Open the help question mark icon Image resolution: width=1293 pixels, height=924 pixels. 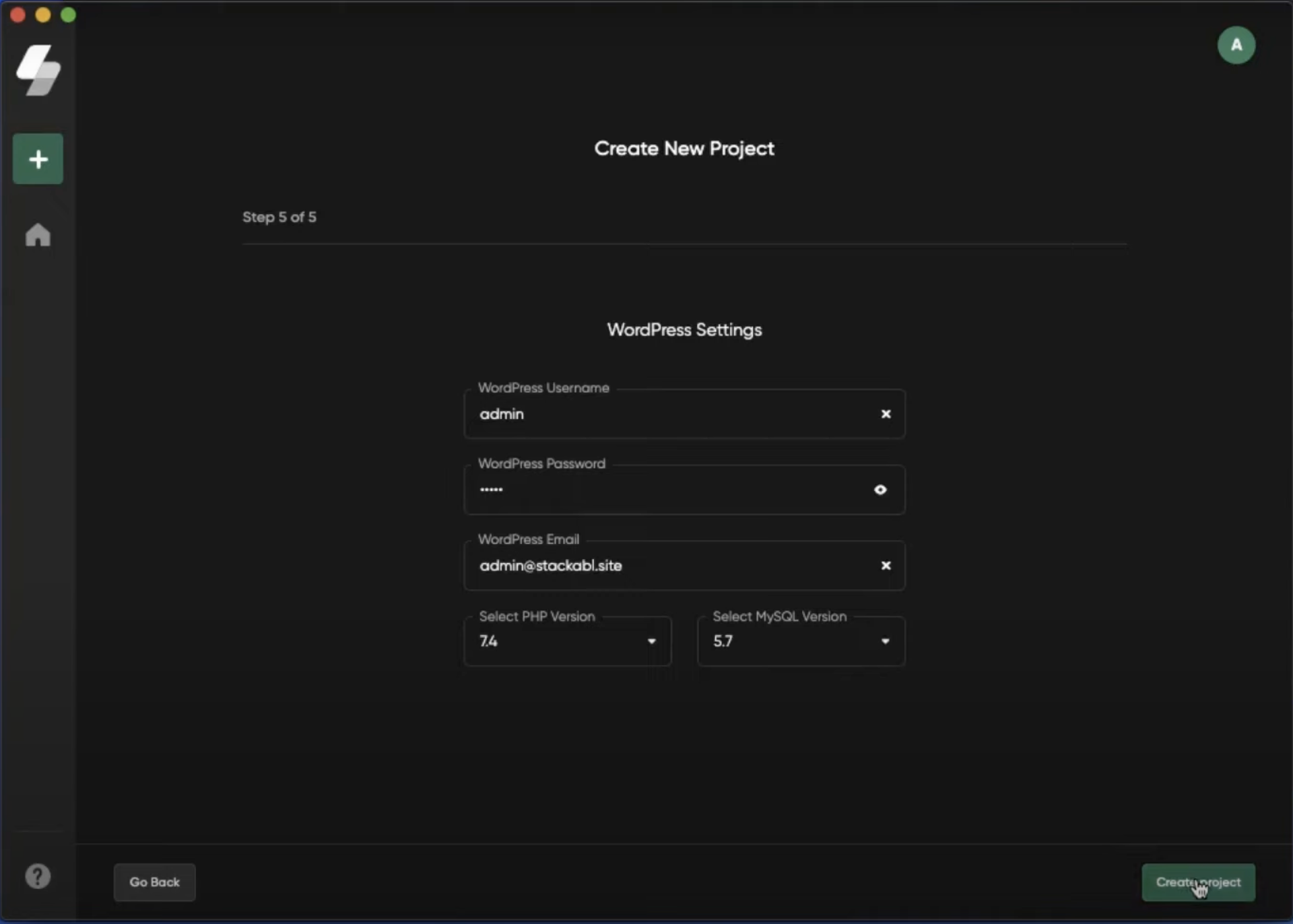click(38, 876)
